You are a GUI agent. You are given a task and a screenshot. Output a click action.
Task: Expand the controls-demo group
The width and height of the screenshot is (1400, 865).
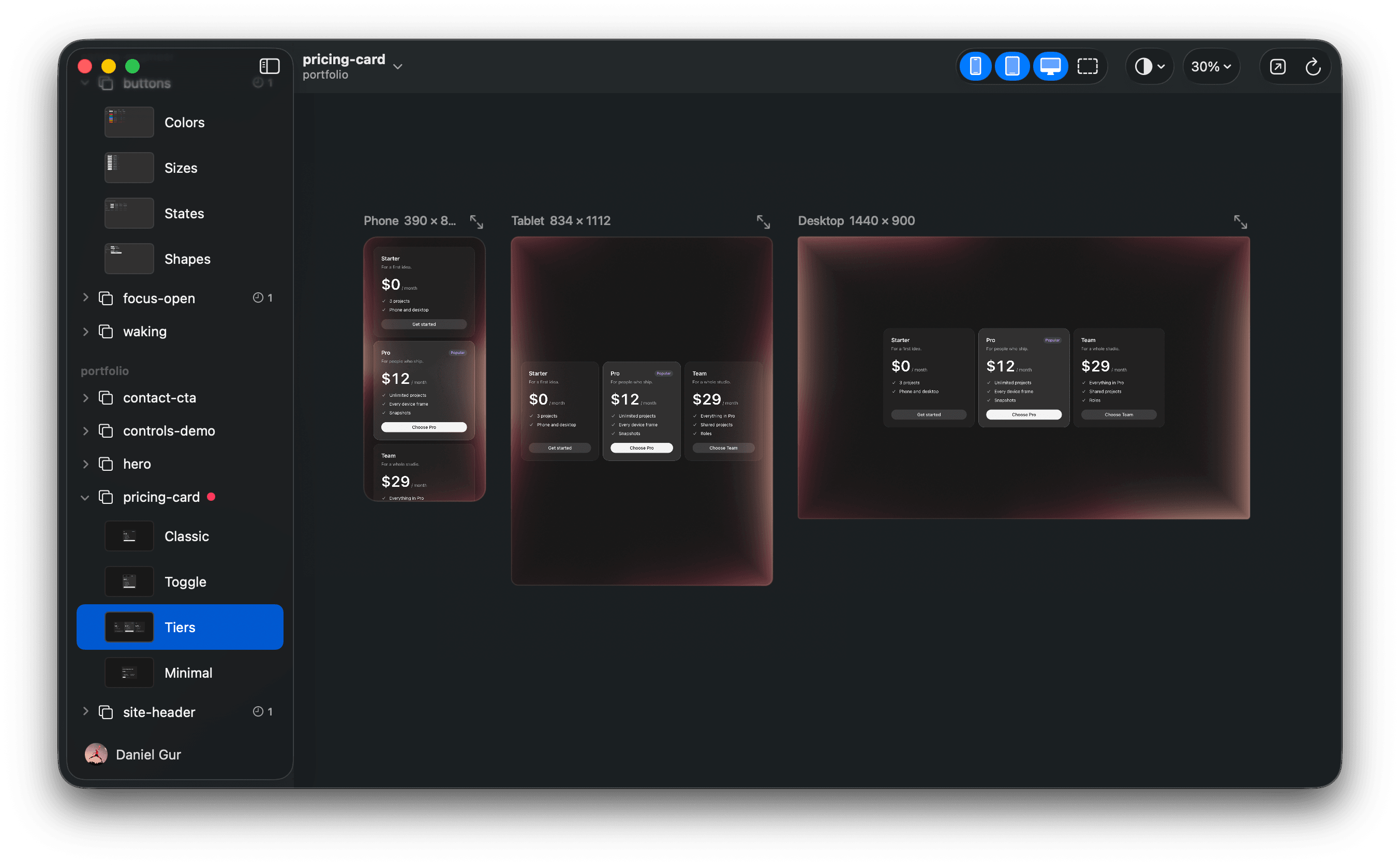pos(86,431)
